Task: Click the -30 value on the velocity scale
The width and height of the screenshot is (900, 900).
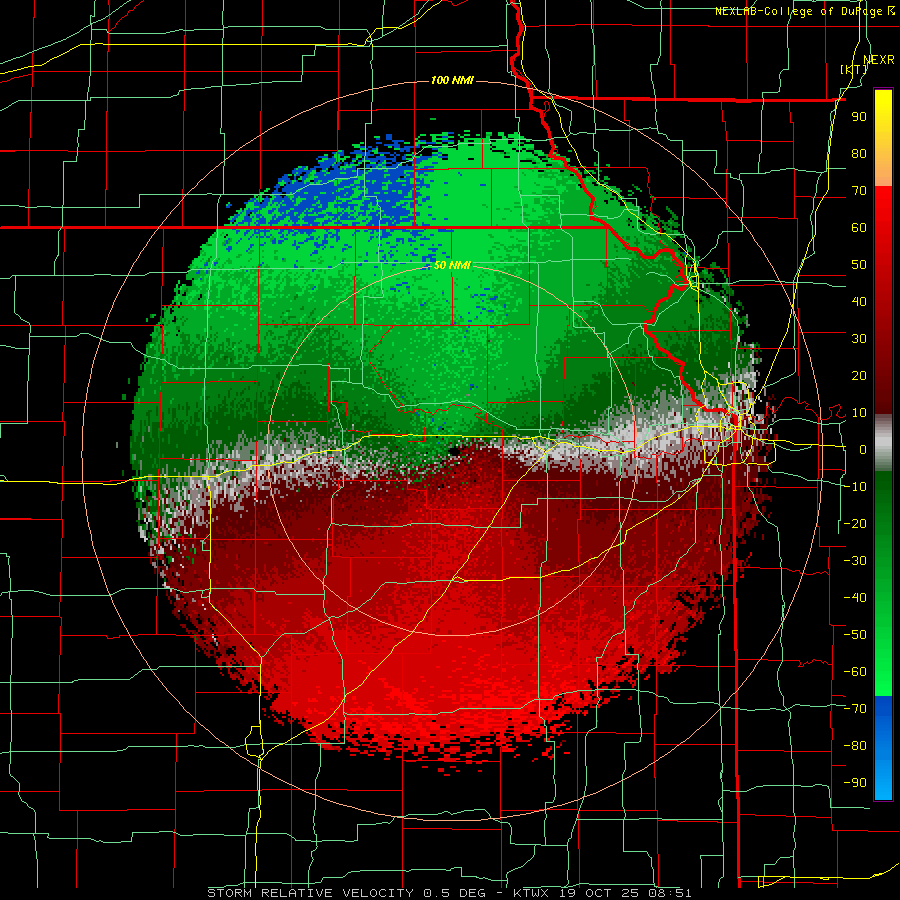Action: [x=855, y=561]
